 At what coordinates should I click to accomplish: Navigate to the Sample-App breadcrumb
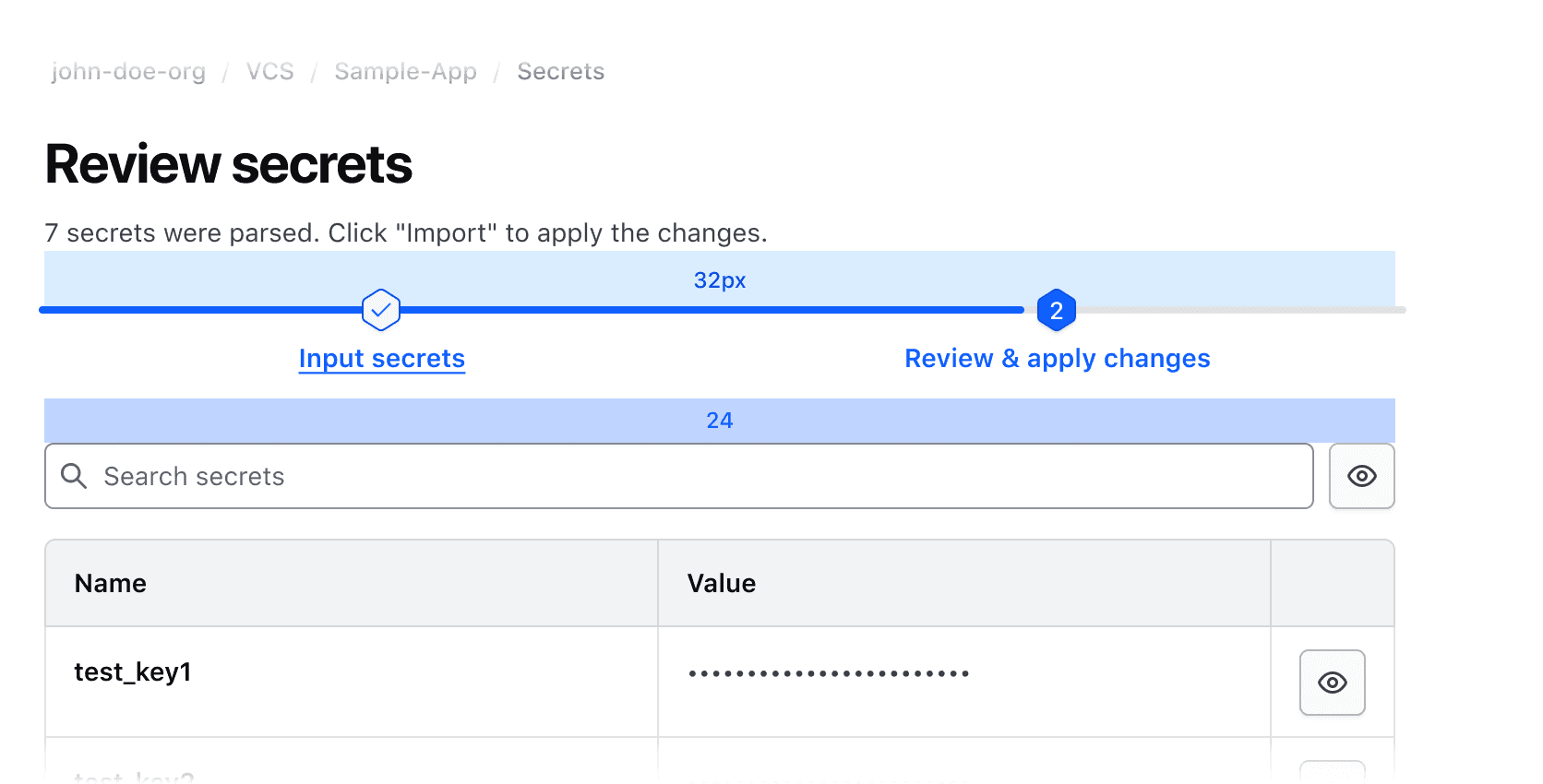405,72
